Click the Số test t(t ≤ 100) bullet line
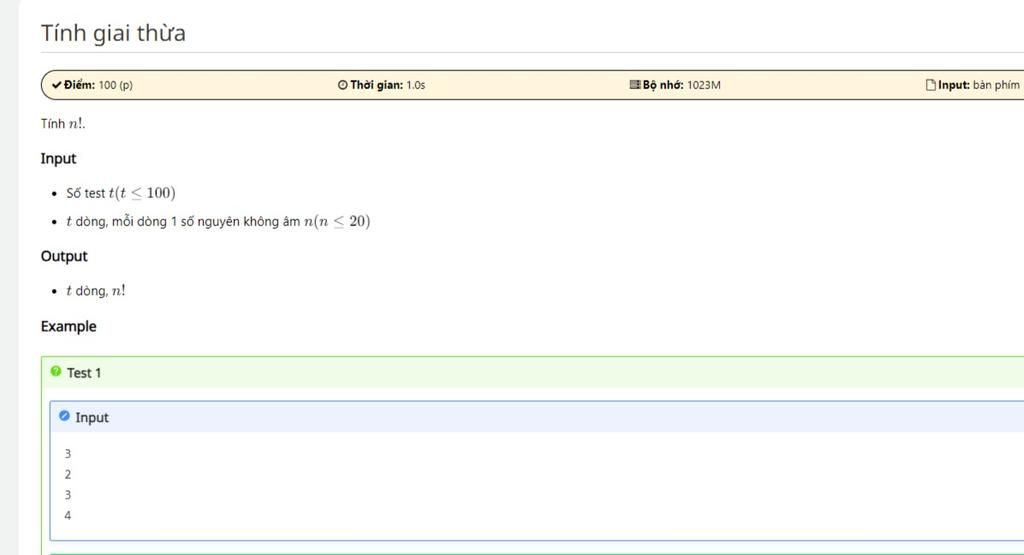The image size is (1024, 555). [x=121, y=193]
